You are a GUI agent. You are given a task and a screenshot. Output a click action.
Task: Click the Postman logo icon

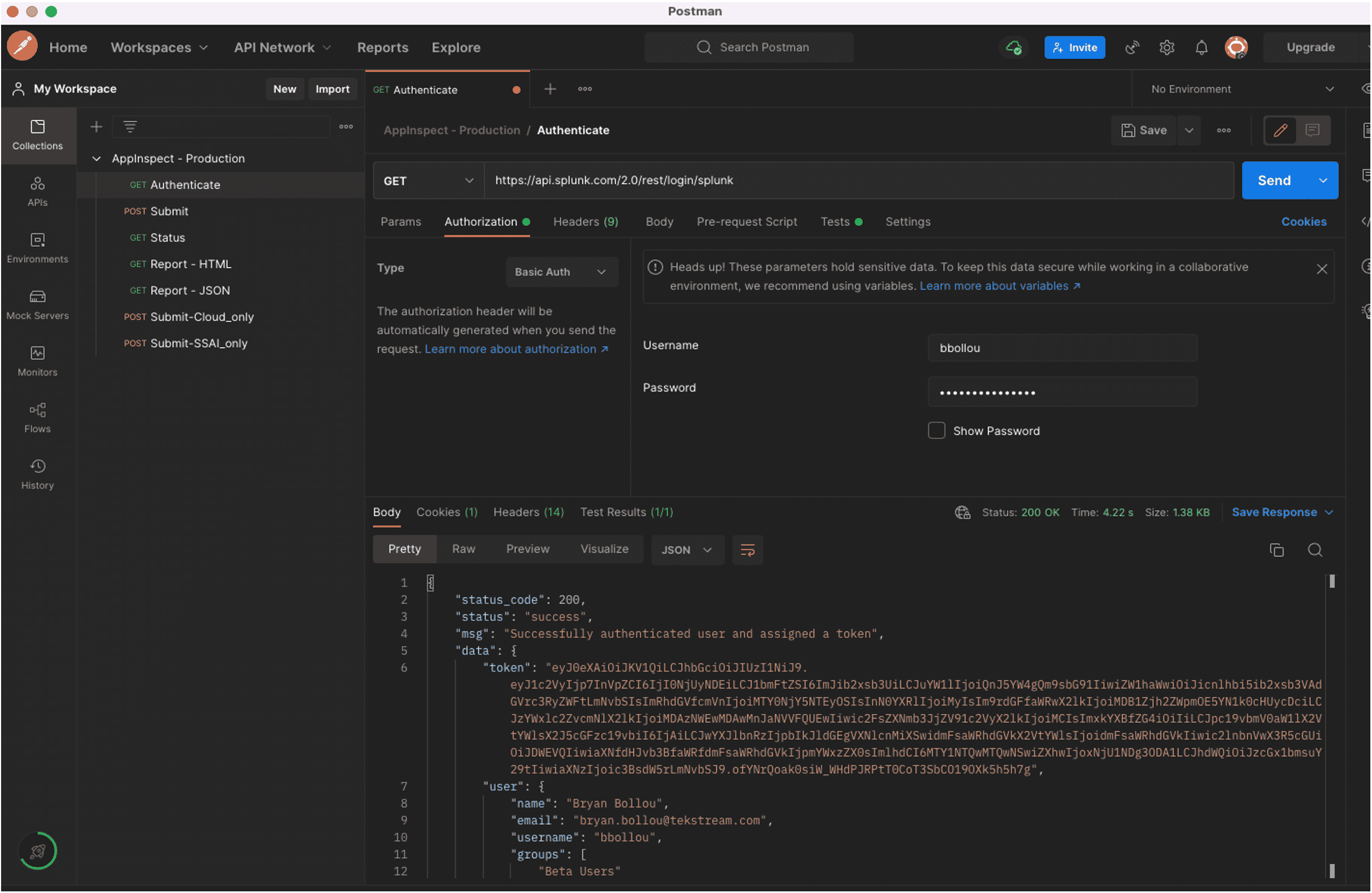(x=22, y=47)
